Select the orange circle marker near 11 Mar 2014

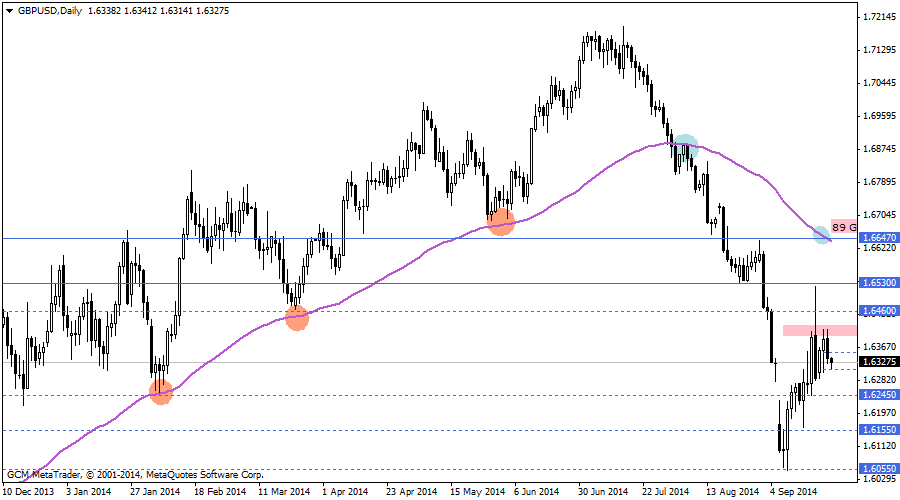coord(297,318)
